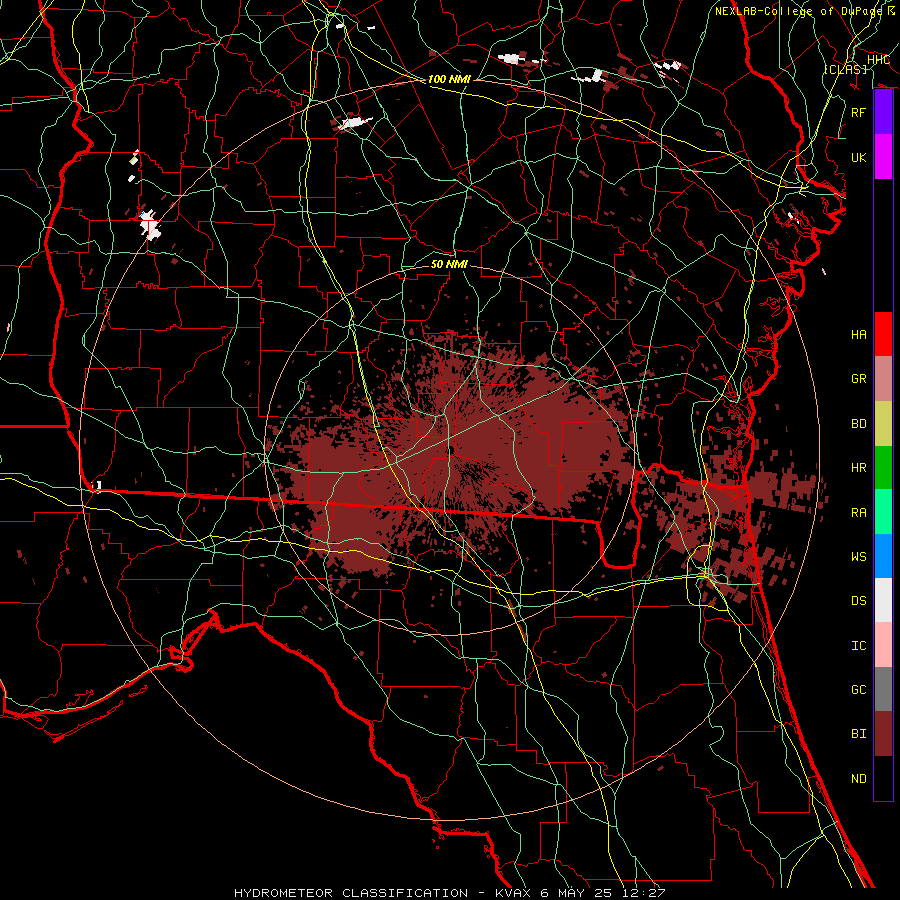Screen dimensions: 900x900
Task: Click the 12:27 timestamp text
Action: click(643, 893)
